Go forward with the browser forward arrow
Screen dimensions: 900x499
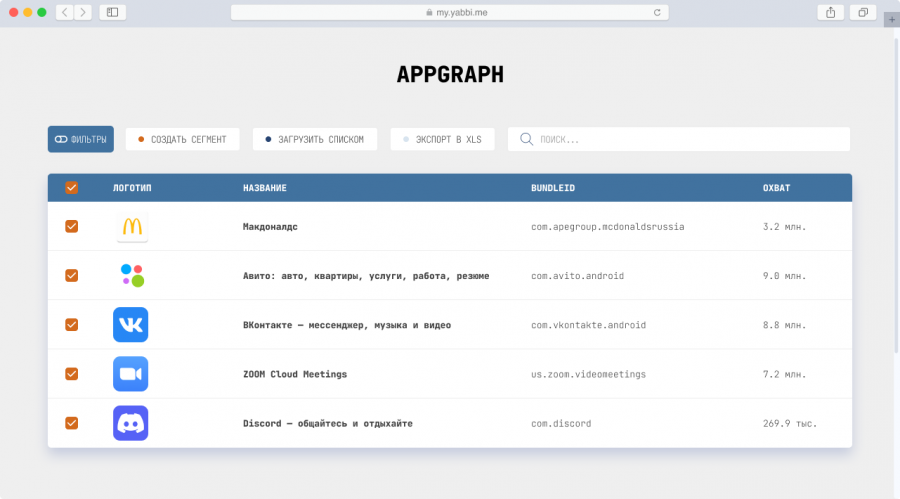point(83,12)
